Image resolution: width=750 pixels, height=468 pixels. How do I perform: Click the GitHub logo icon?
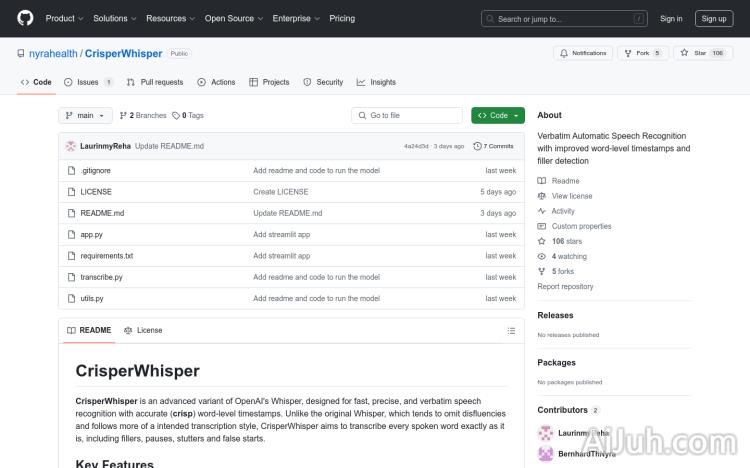tap(25, 18)
